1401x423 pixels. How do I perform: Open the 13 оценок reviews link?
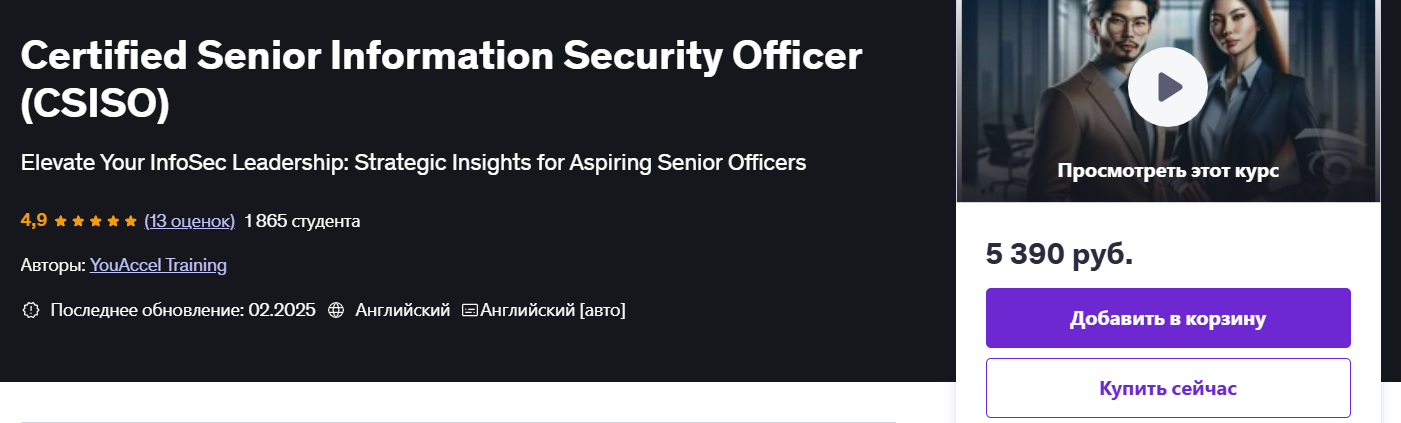point(190,221)
